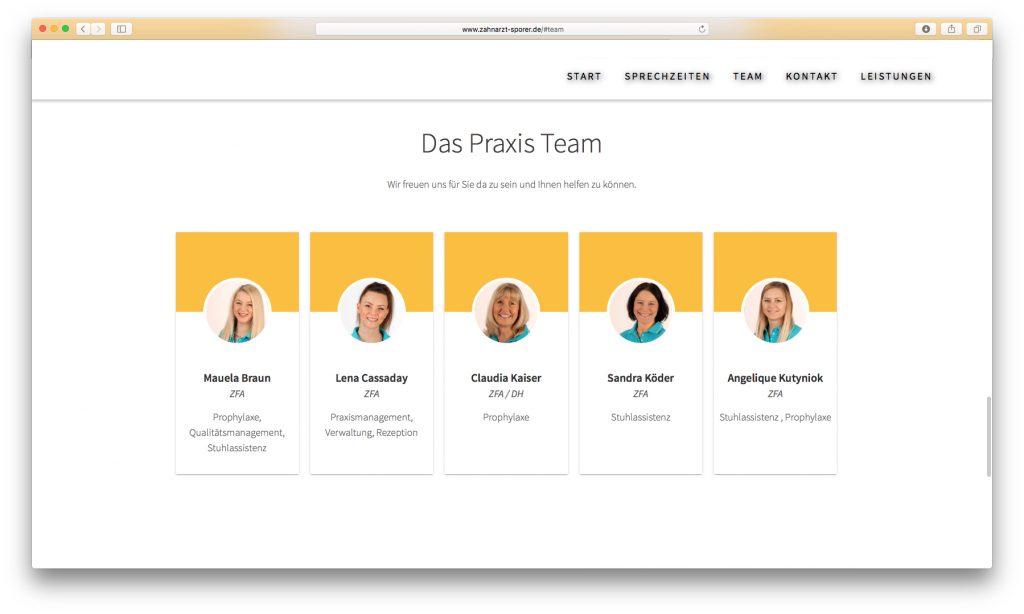Open the KONTAKT navigation link
The image size is (1024, 614).
coord(811,76)
